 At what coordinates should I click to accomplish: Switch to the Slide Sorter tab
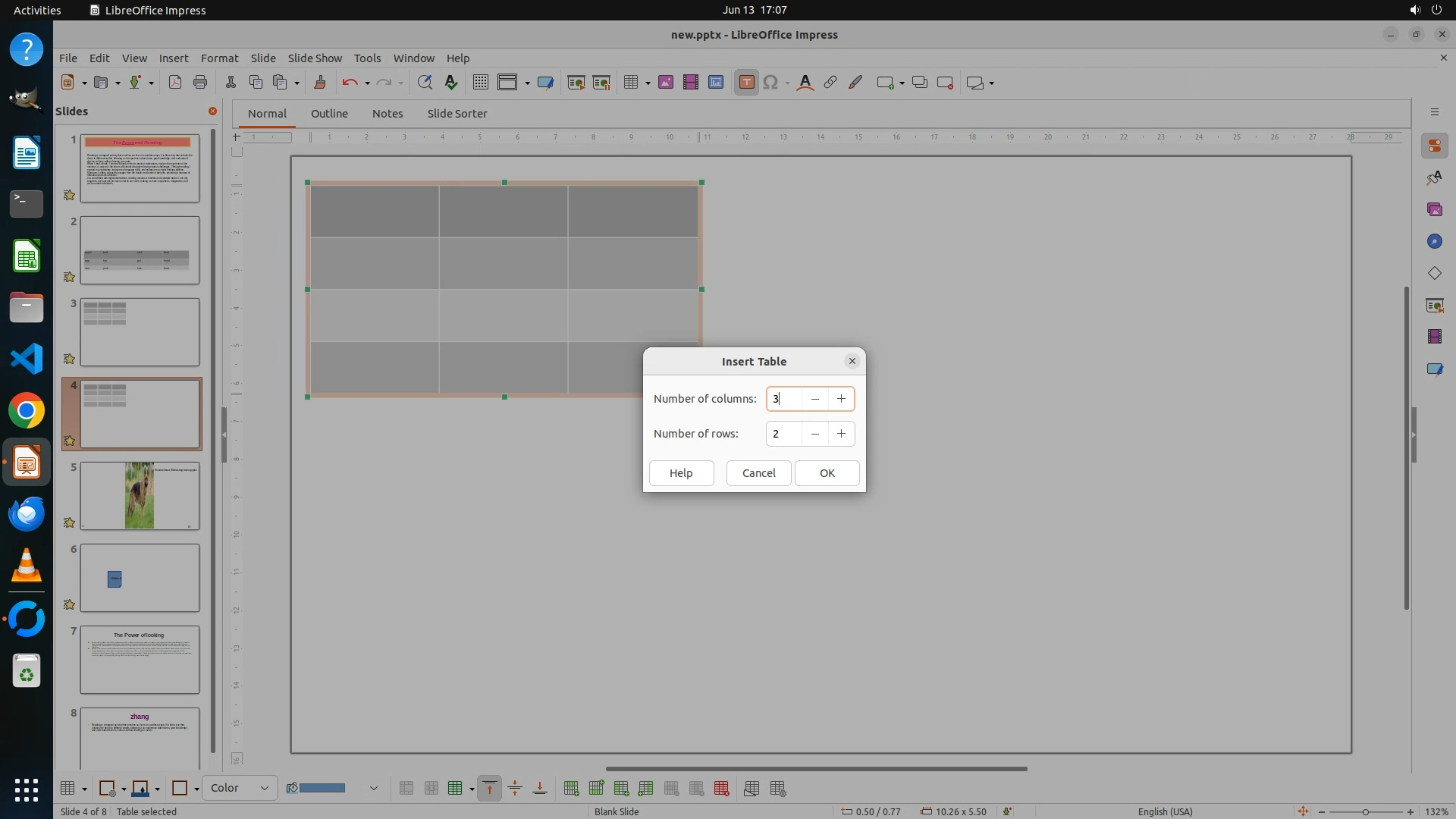tap(457, 113)
